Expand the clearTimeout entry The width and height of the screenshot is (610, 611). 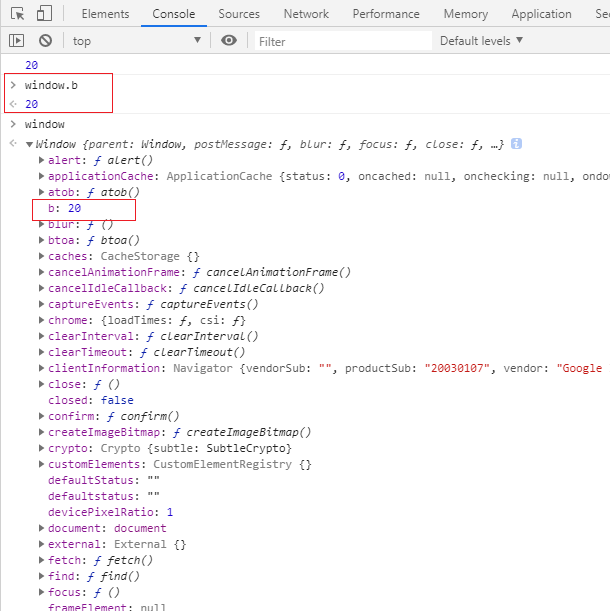(x=41, y=352)
